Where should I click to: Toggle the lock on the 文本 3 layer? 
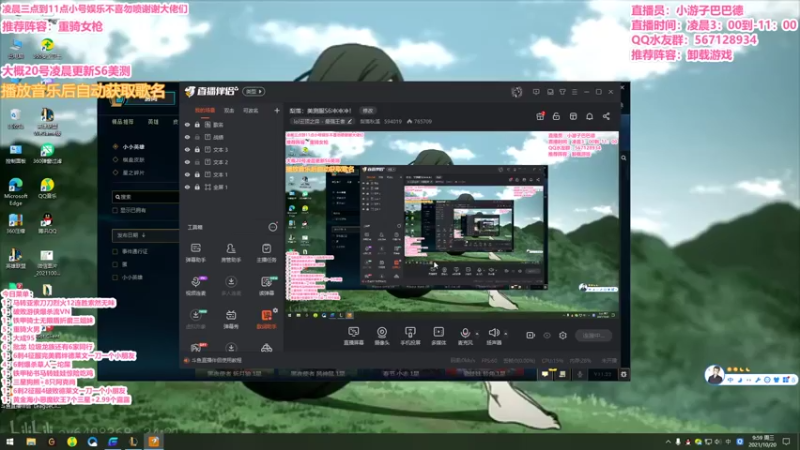(197, 149)
